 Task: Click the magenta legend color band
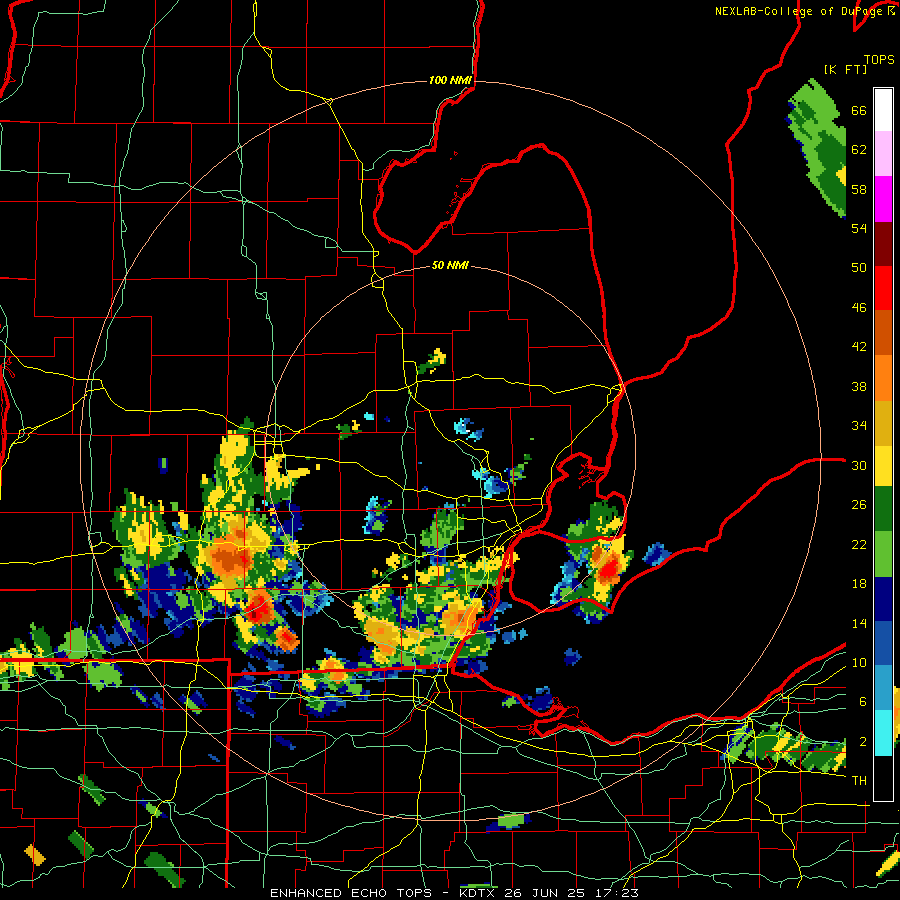tap(883, 199)
